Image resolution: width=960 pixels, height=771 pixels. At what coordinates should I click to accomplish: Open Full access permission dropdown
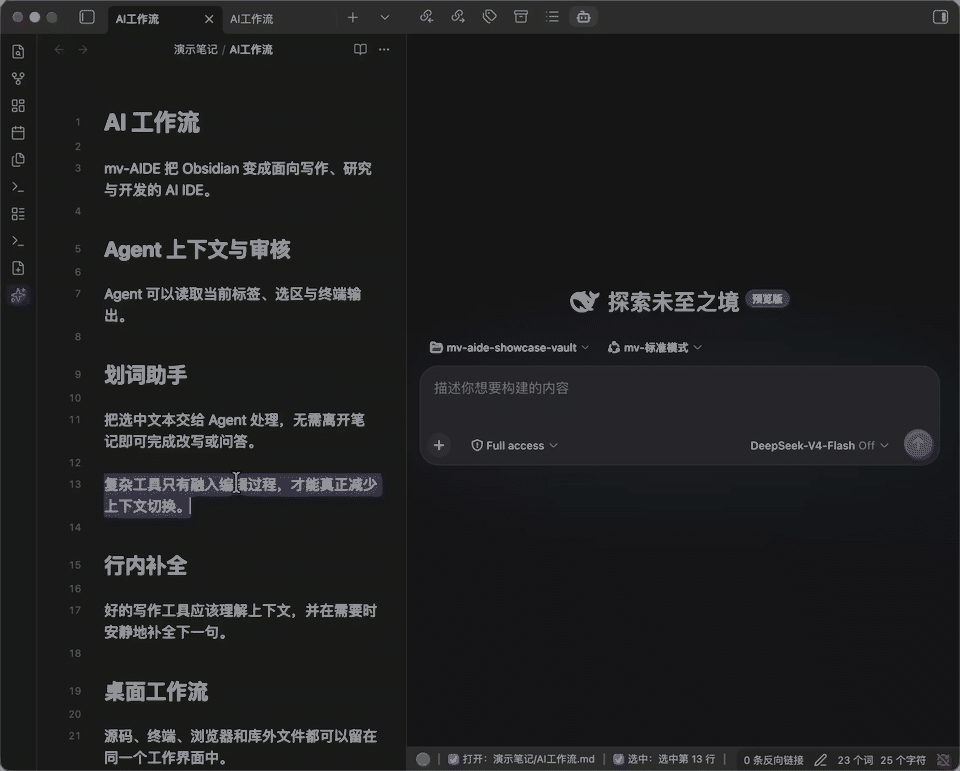click(514, 445)
